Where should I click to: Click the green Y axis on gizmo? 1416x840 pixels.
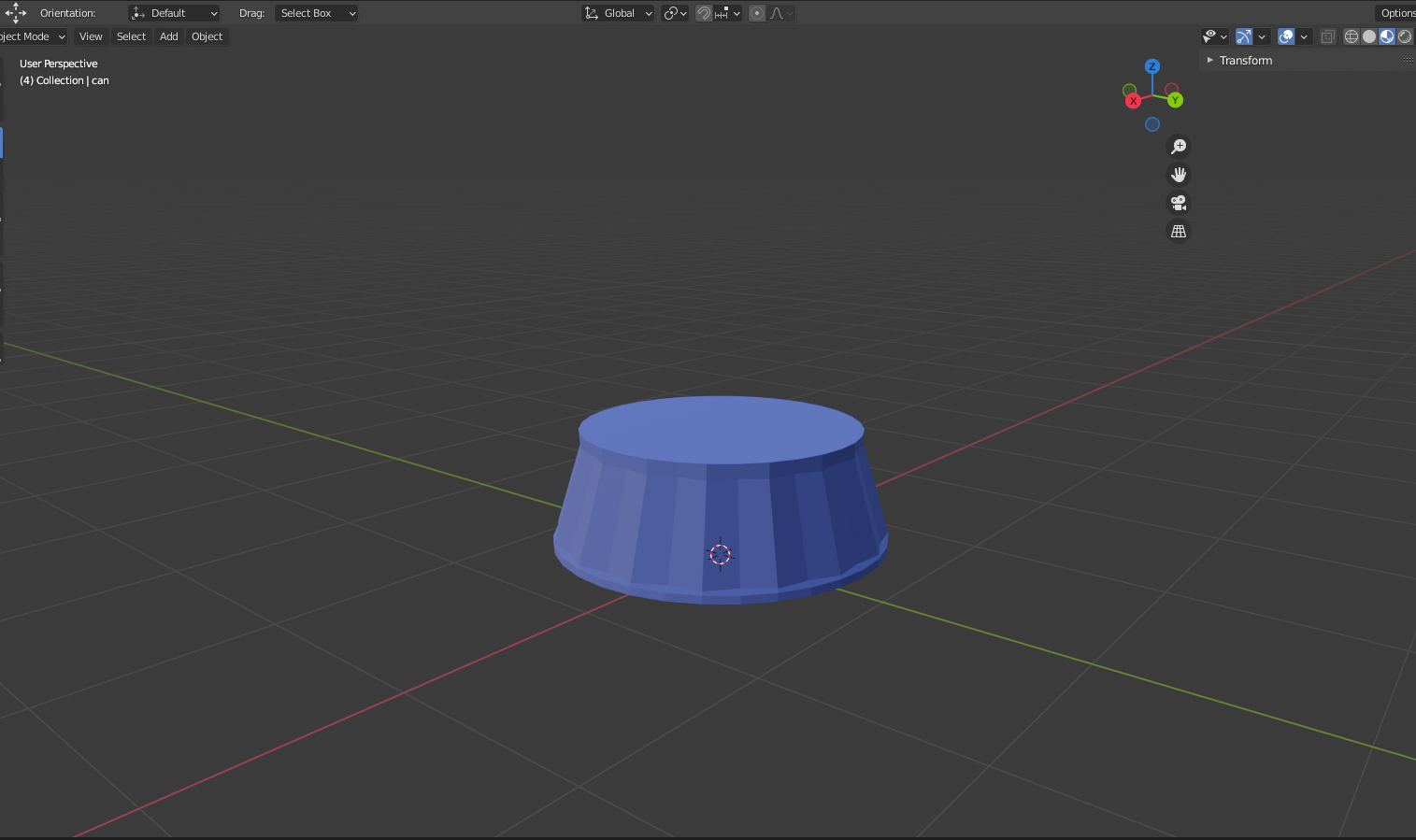point(1175,100)
